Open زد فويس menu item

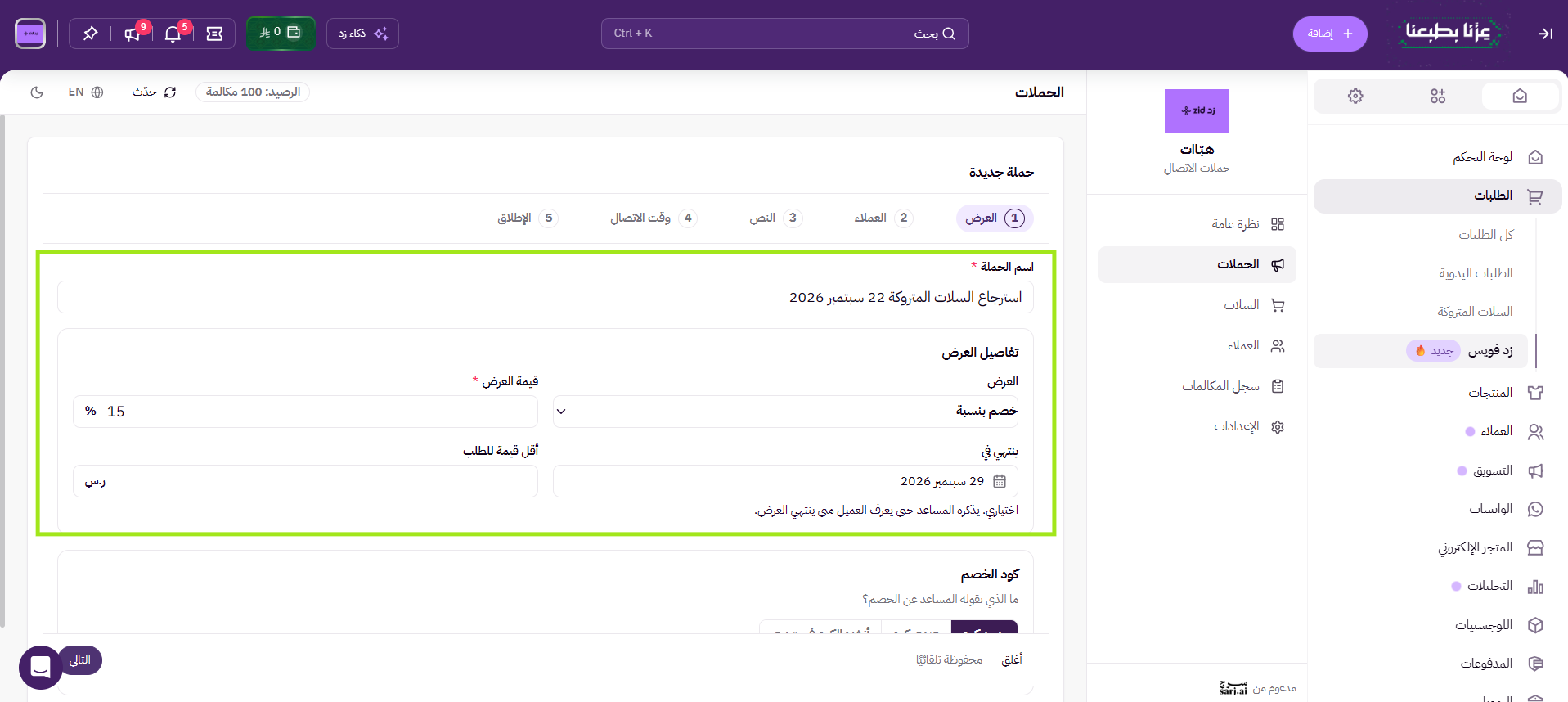[1420, 351]
